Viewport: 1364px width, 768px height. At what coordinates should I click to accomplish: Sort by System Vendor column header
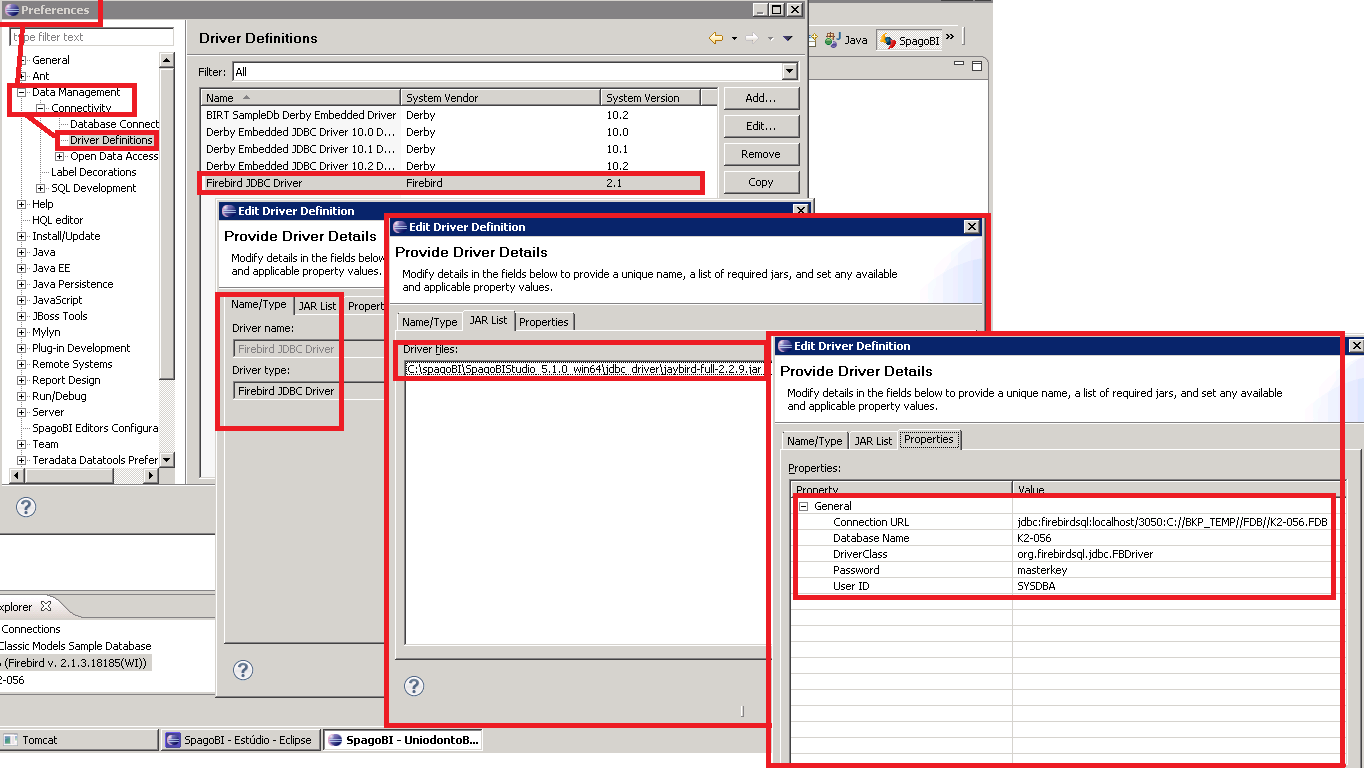(x=500, y=98)
